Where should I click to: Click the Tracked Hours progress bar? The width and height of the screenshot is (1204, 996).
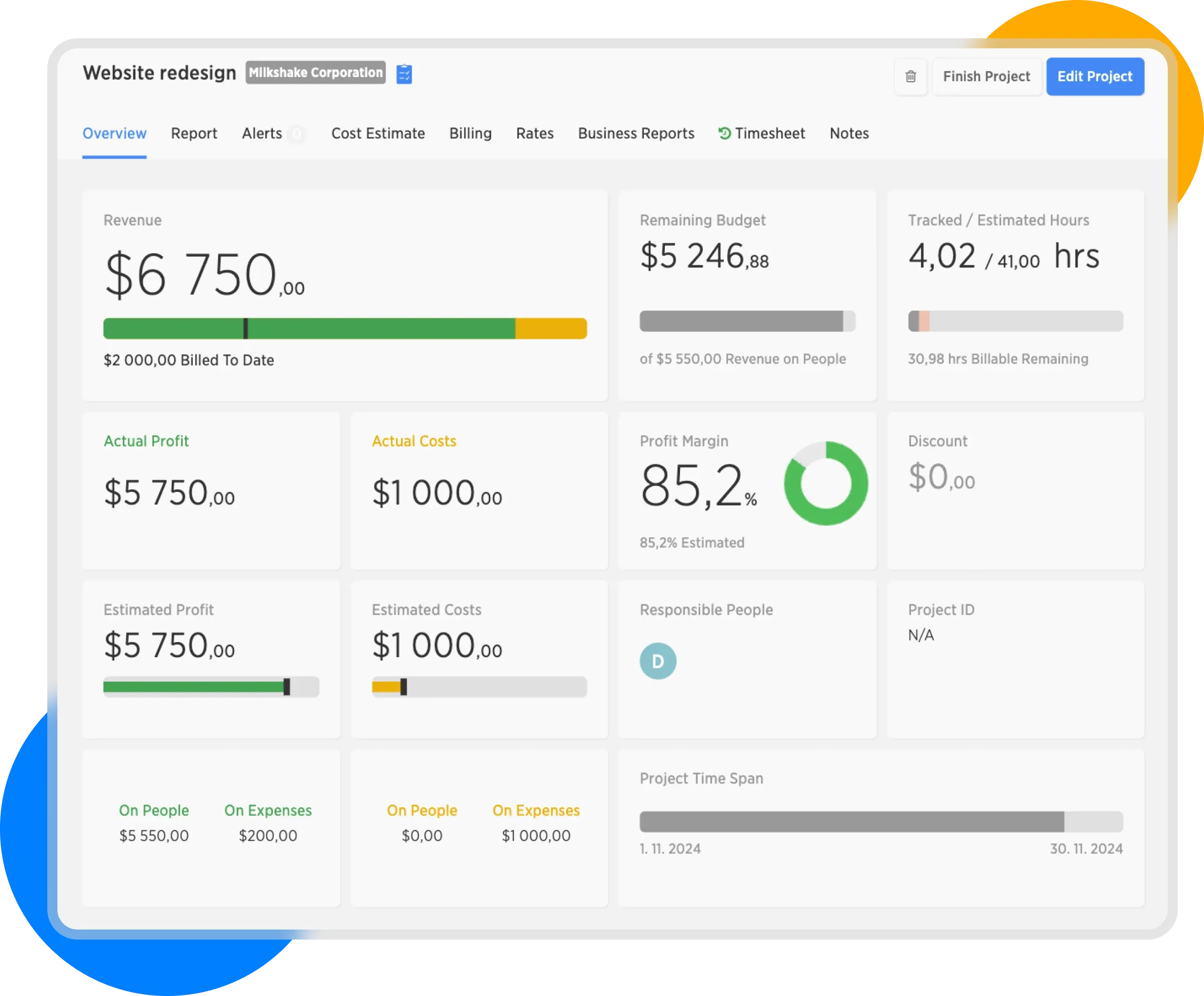pos(1015,321)
